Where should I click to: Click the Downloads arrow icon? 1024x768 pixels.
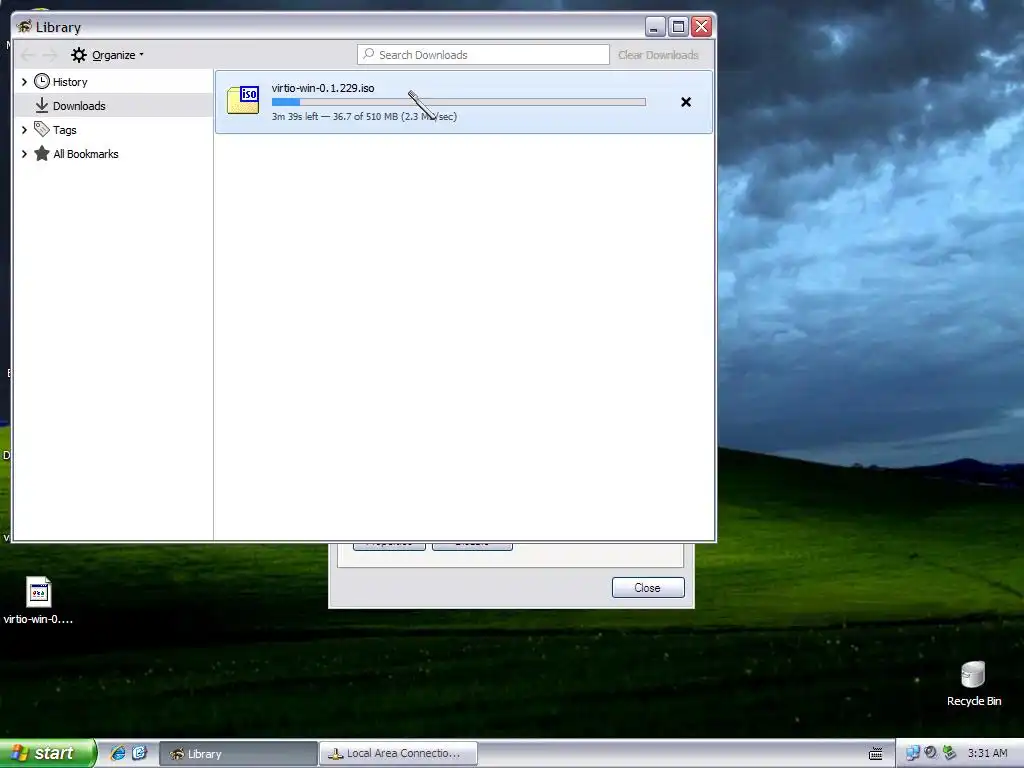42,105
